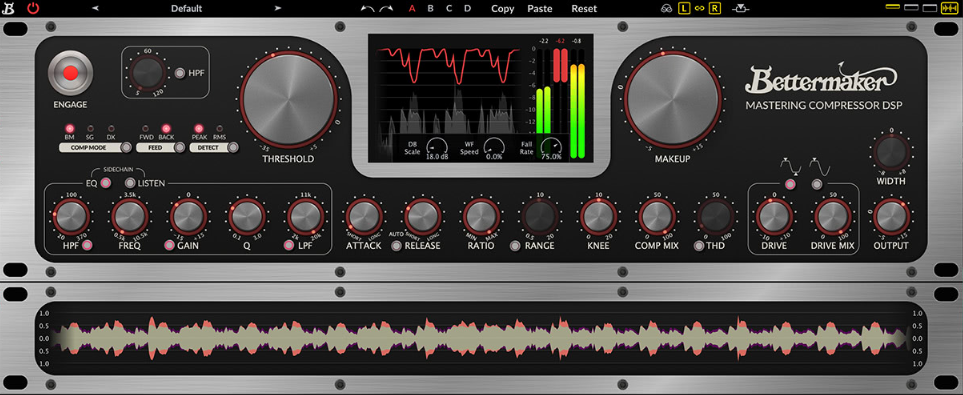The image size is (963, 395).
Task: Click the sidechain HPF knob labeled 100
Action: tap(71, 216)
